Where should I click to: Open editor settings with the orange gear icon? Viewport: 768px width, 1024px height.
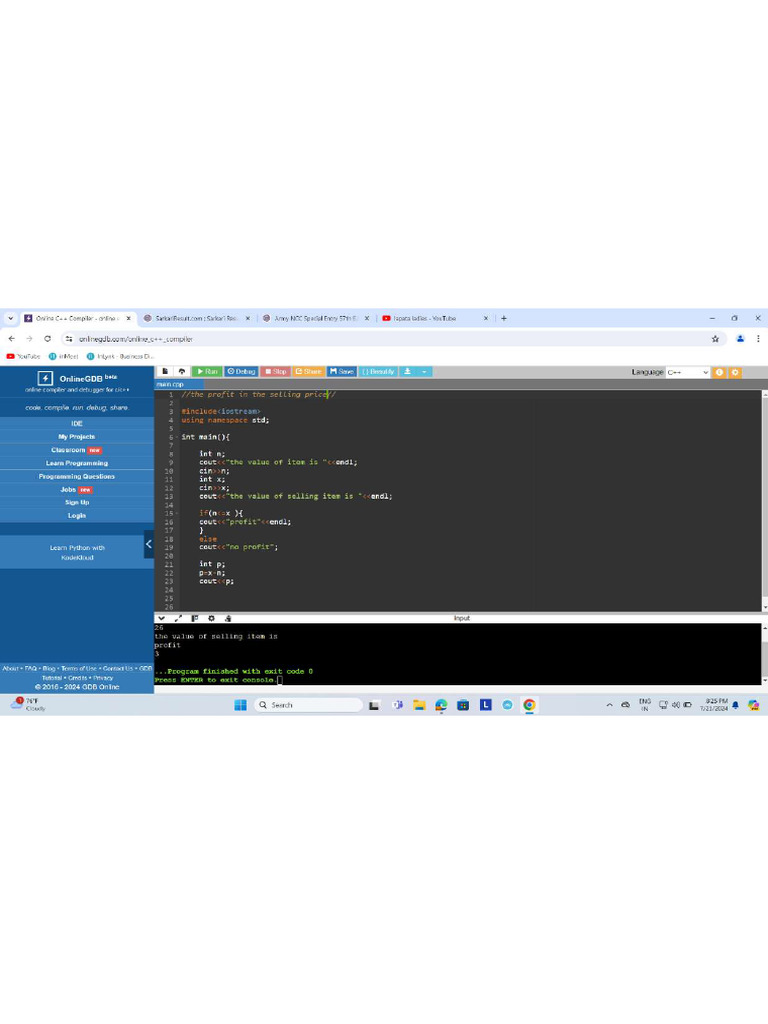click(x=735, y=372)
